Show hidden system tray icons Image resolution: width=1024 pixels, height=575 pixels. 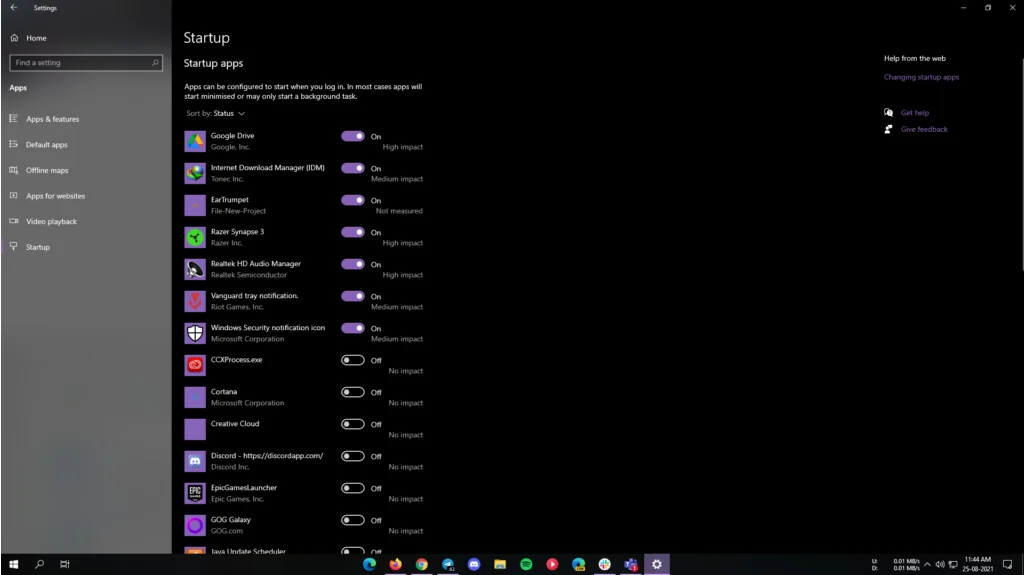click(x=927, y=564)
